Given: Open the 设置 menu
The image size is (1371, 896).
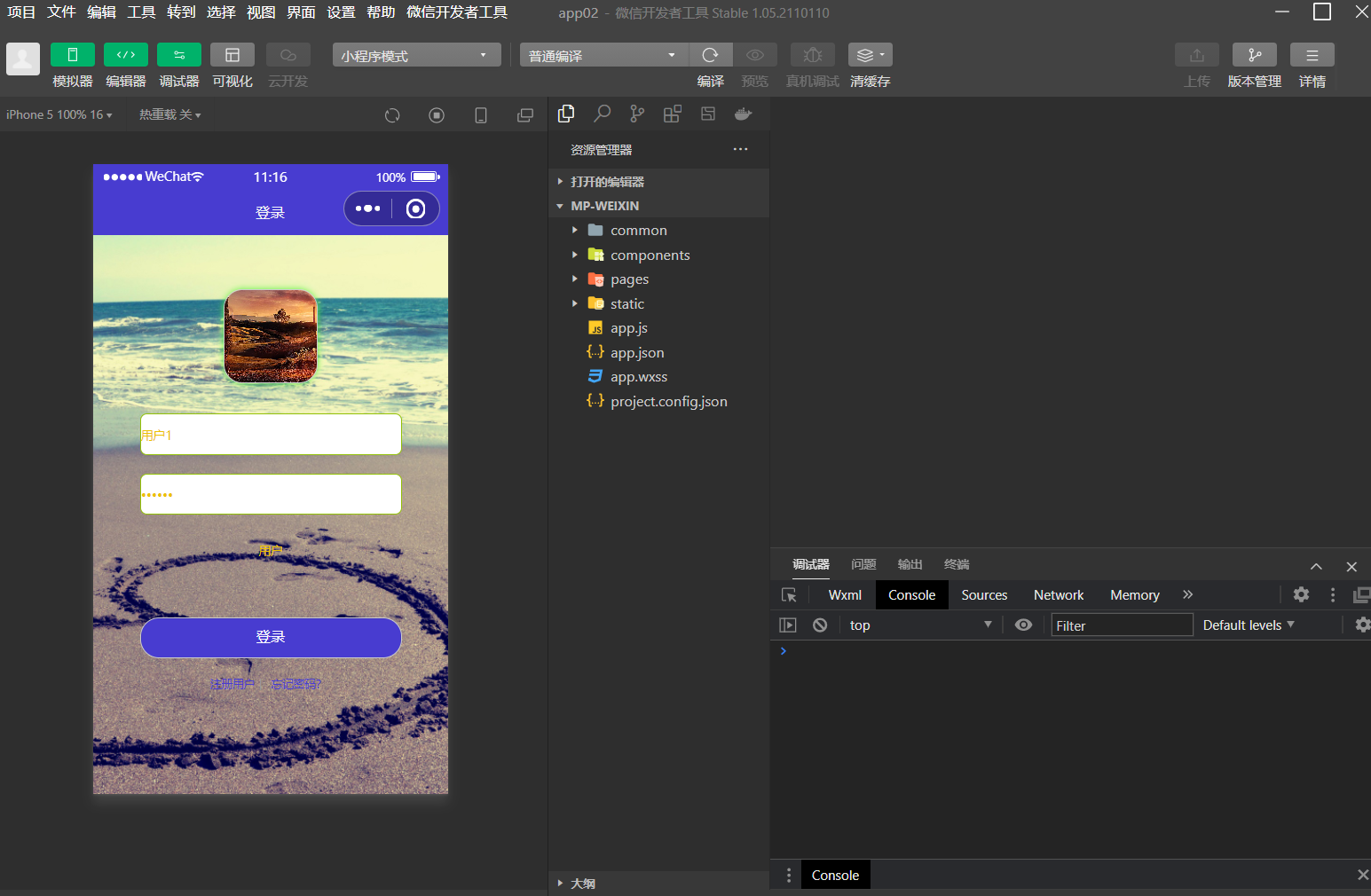Looking at the screenshot, I should pos(341,12).
